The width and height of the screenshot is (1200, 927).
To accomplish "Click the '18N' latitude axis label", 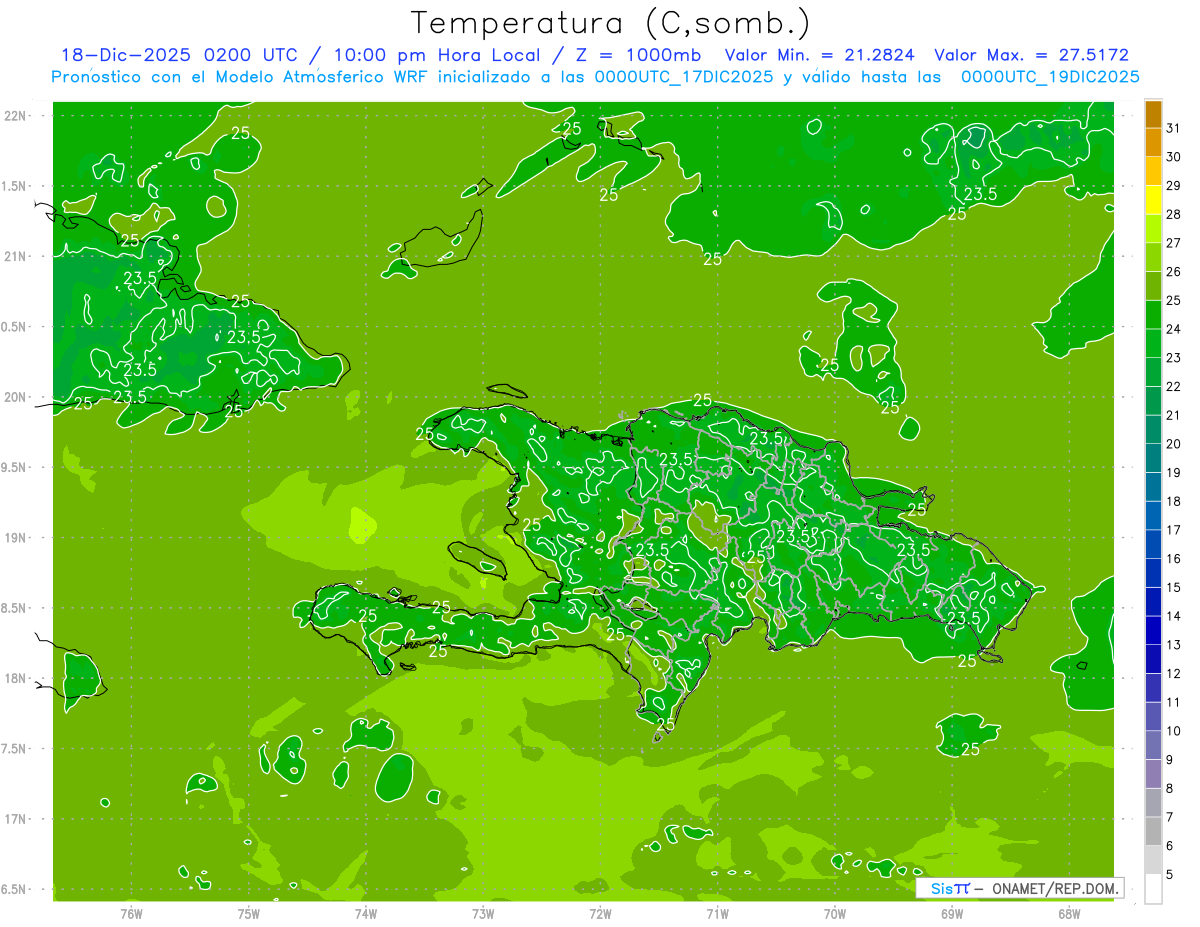I will tap(15, 678).
